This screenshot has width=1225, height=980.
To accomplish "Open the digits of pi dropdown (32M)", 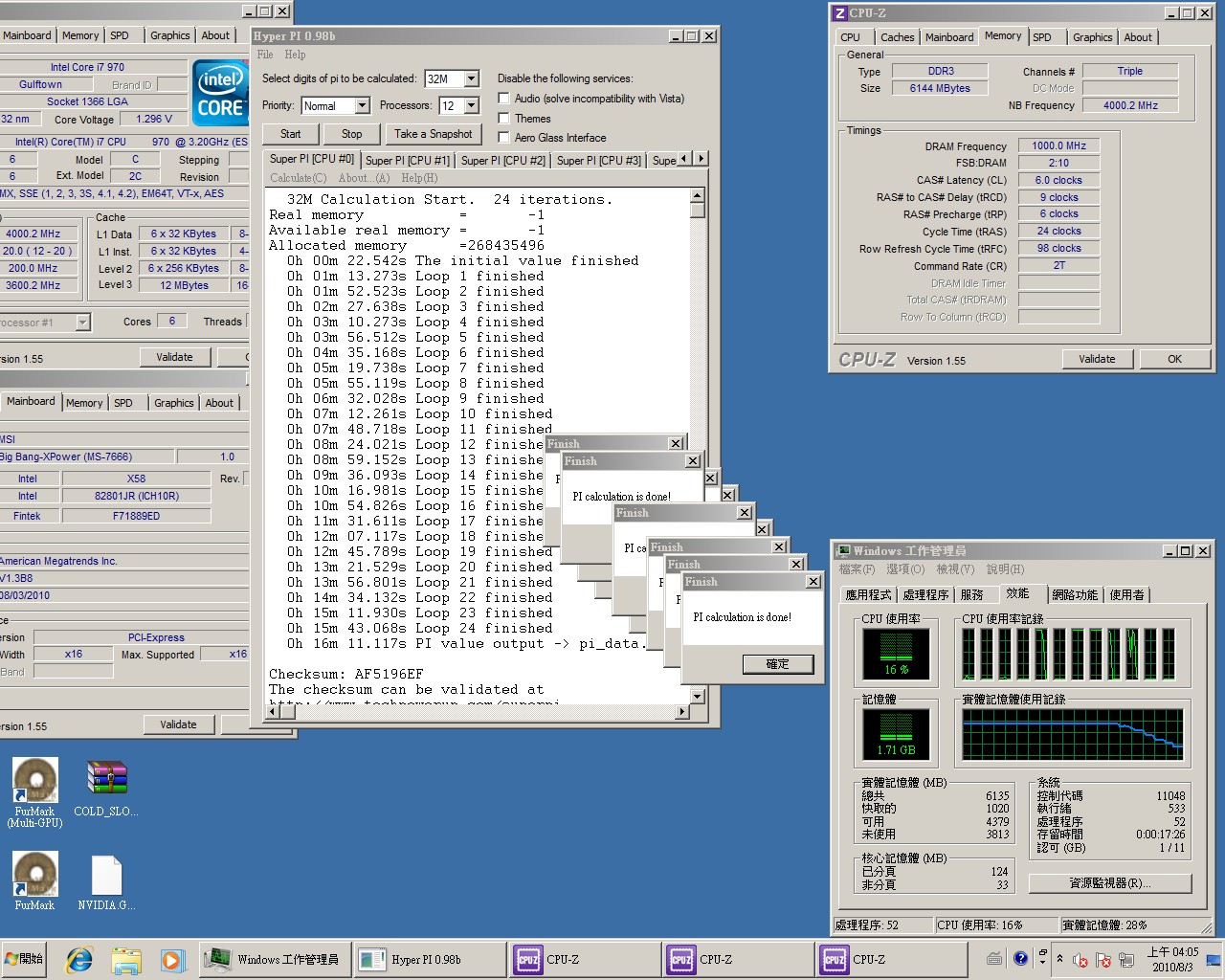I will (x=472, y=78).
